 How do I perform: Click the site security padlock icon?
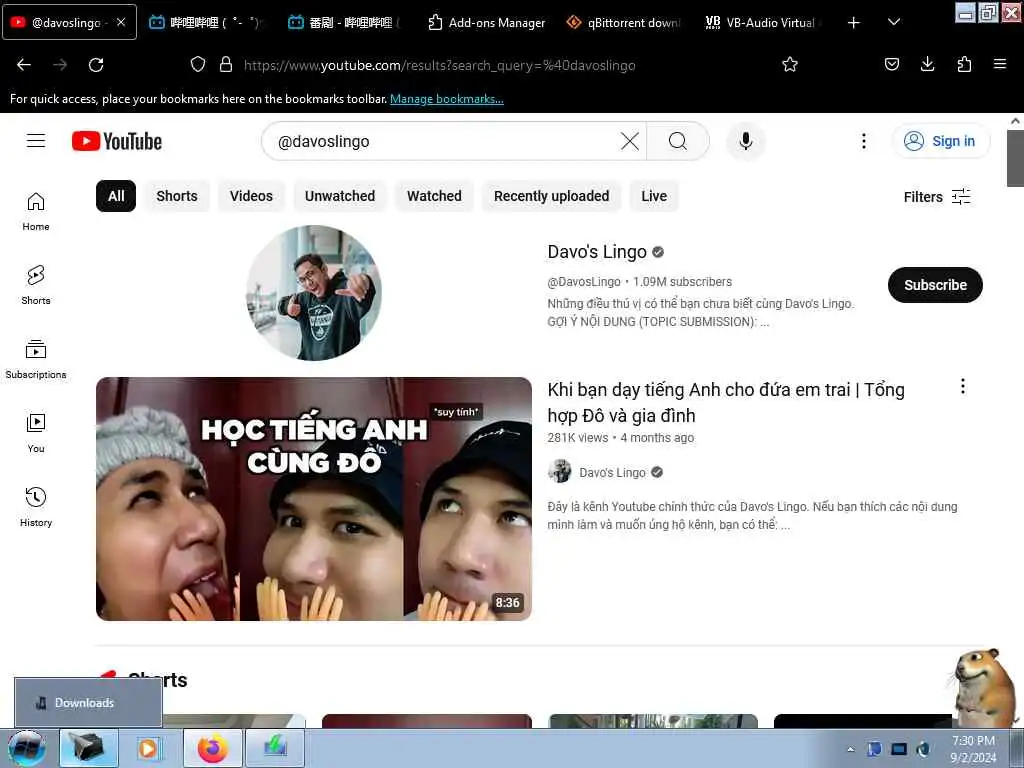pyautogui.click(x=226, y=65)
